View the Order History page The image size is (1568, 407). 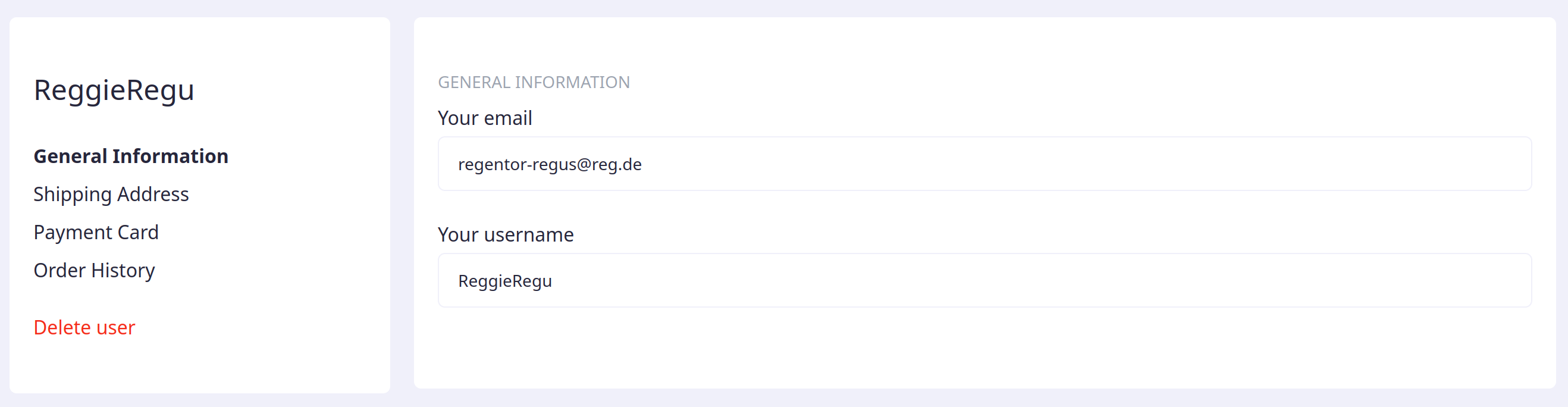[94, 271]
